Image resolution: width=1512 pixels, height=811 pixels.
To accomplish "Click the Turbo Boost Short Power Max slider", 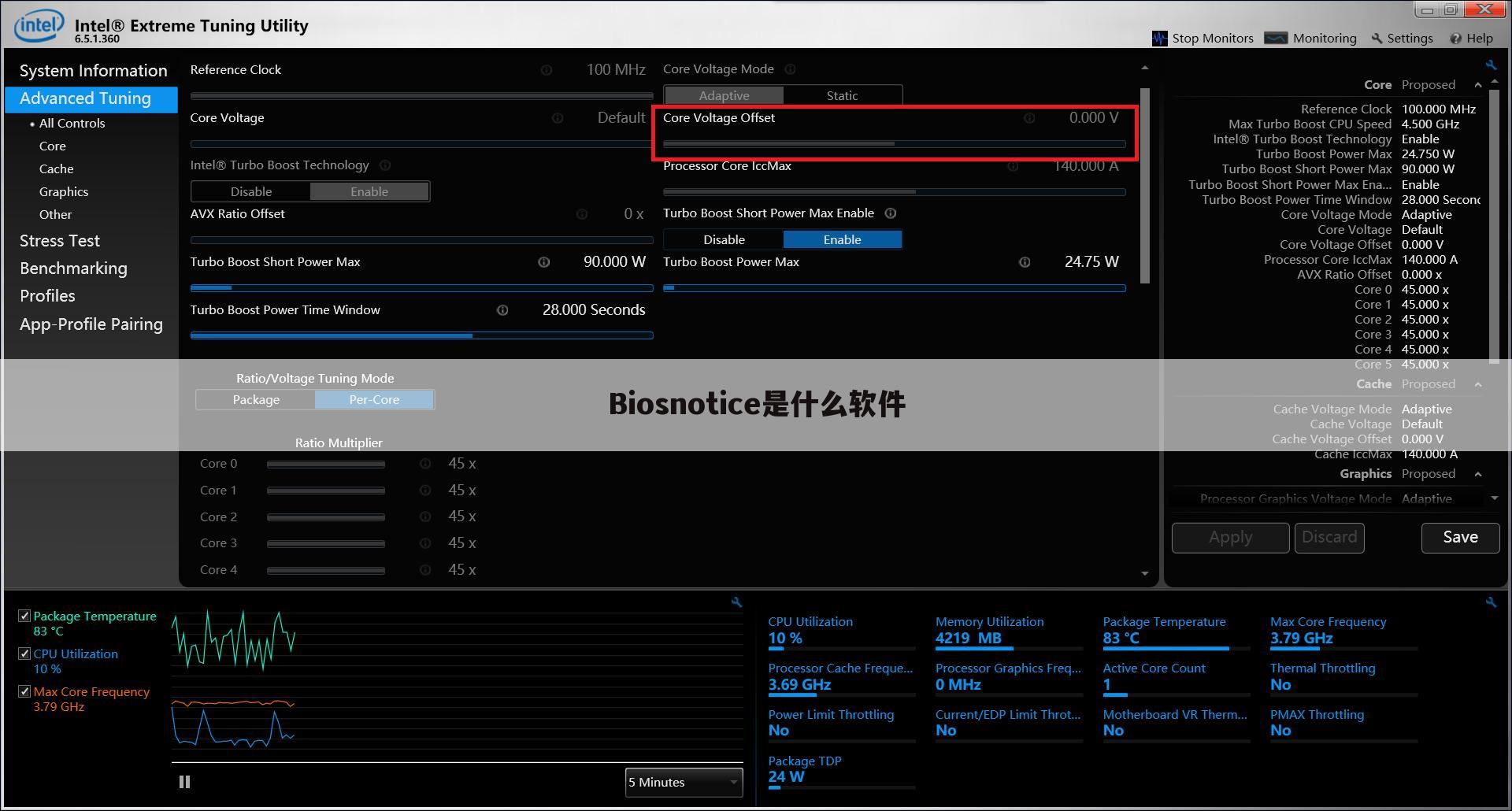I will pyautogui.click(x=421, y=287).
